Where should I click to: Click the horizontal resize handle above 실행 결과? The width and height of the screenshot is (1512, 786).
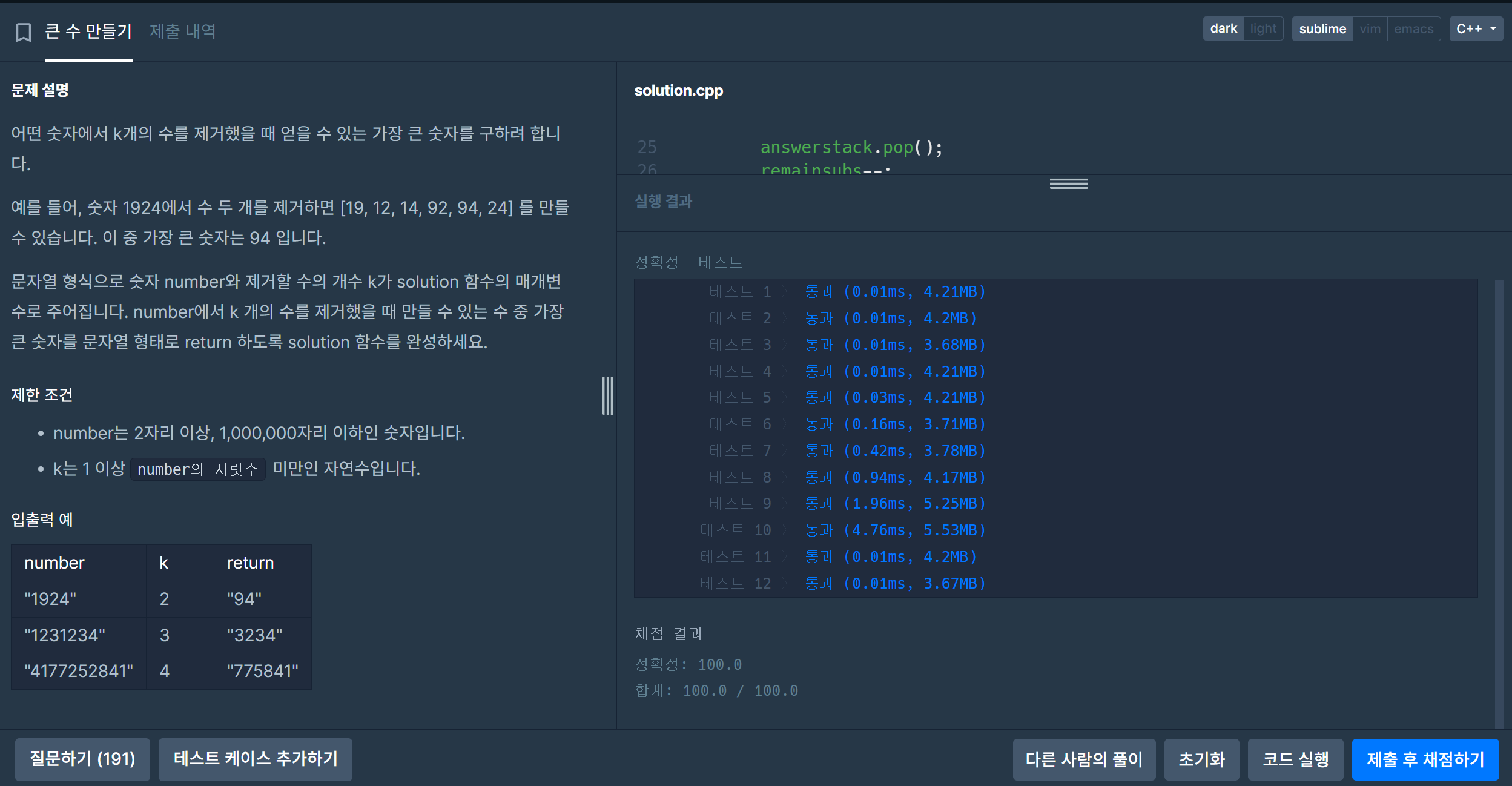[1068, 183]
